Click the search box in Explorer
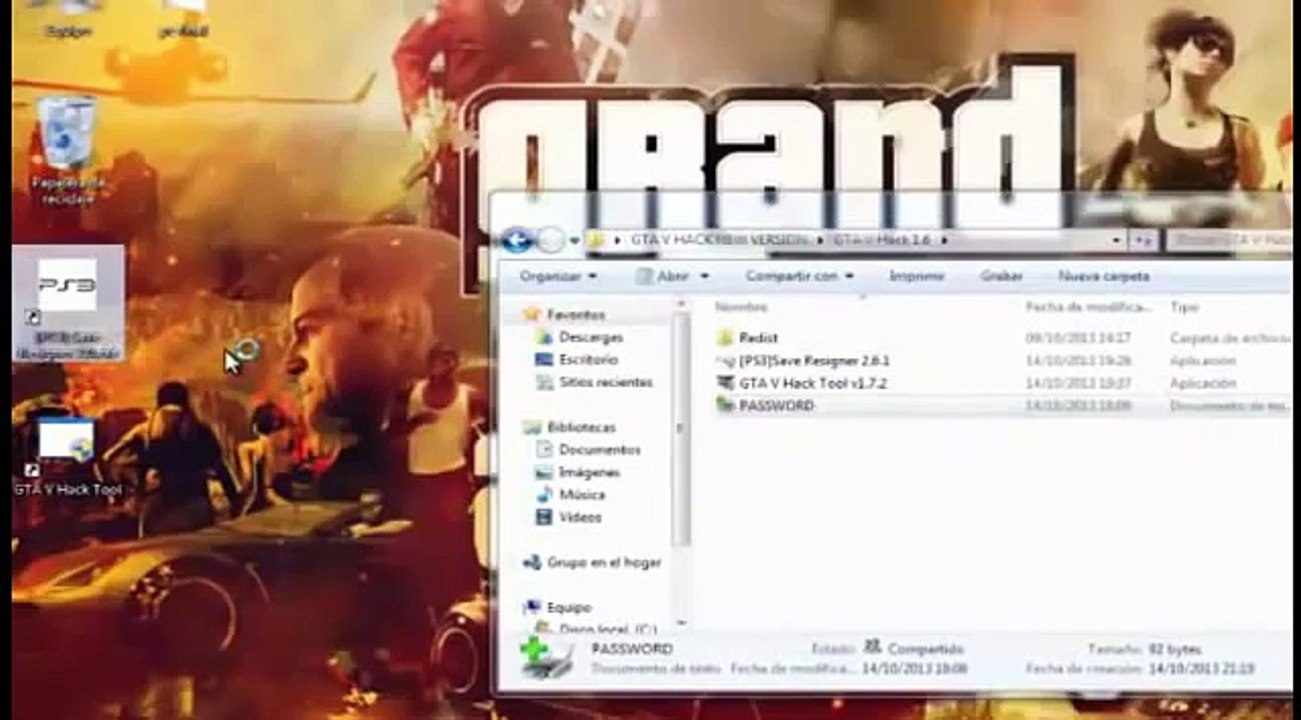Screen dimensions: 1301x720 1229,241
